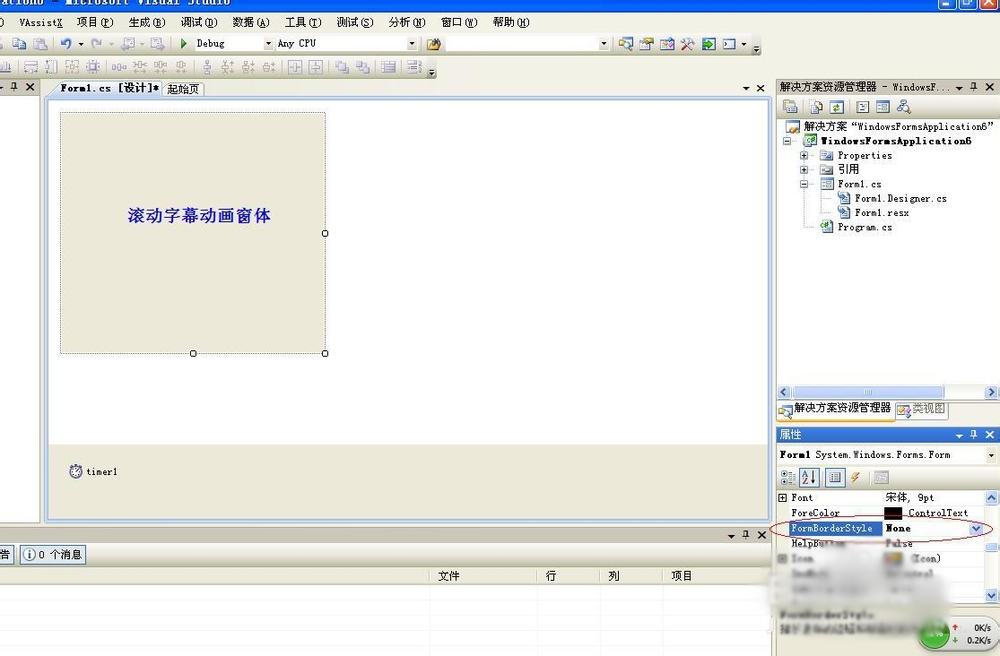Click the timer1 component in the tray
The image size is (1000, 656).
pos(93,471)
